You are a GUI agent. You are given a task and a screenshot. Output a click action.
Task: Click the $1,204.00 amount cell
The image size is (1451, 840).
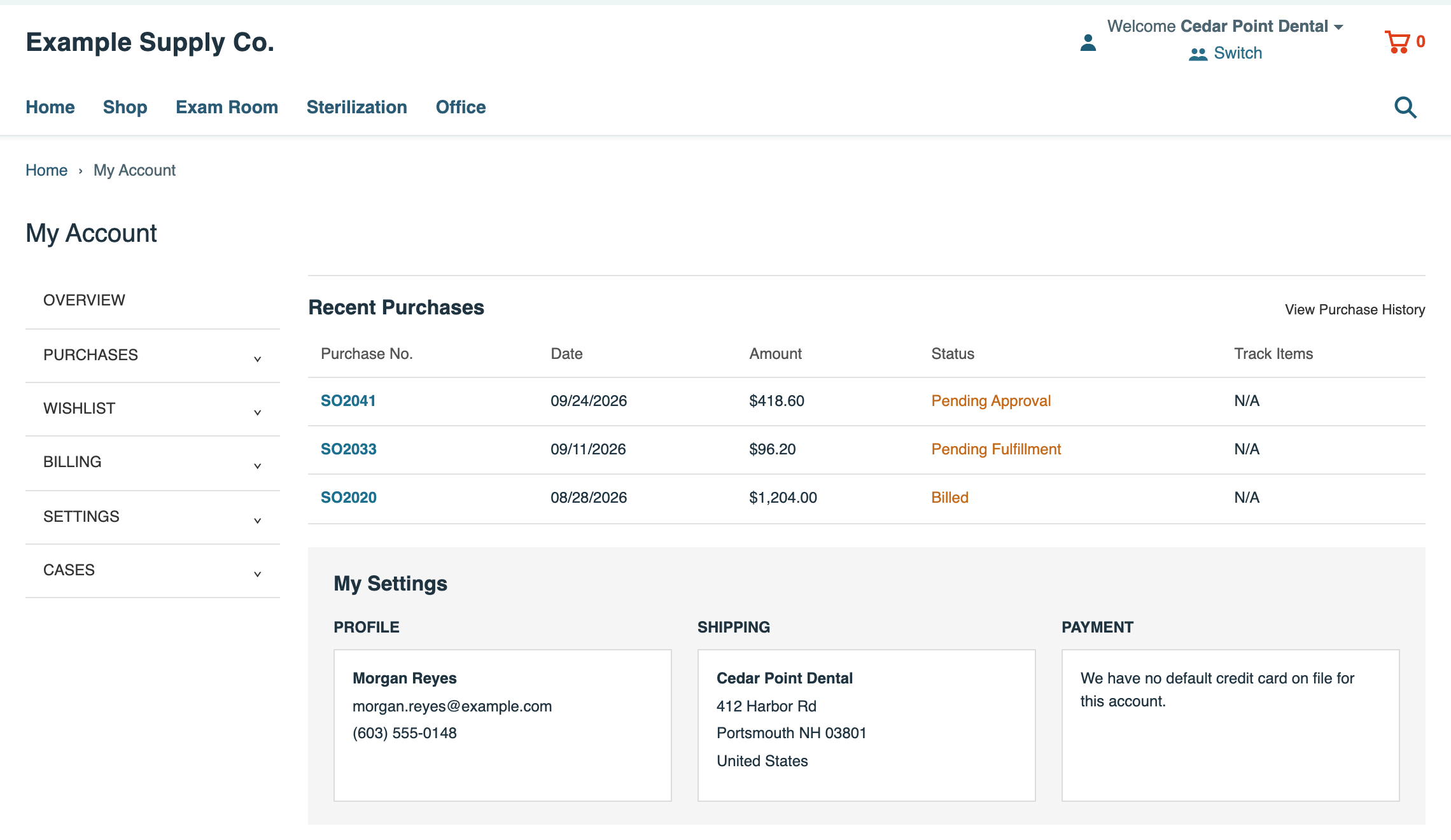(x=783, y=497)
